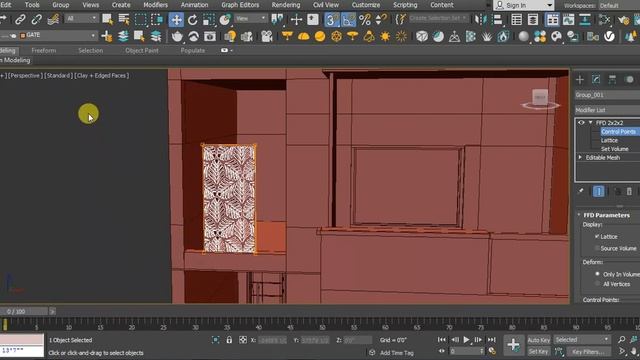Open the reference coordinate View dropdown
Viewport: 640px width, 360px height.
point(251,19)
